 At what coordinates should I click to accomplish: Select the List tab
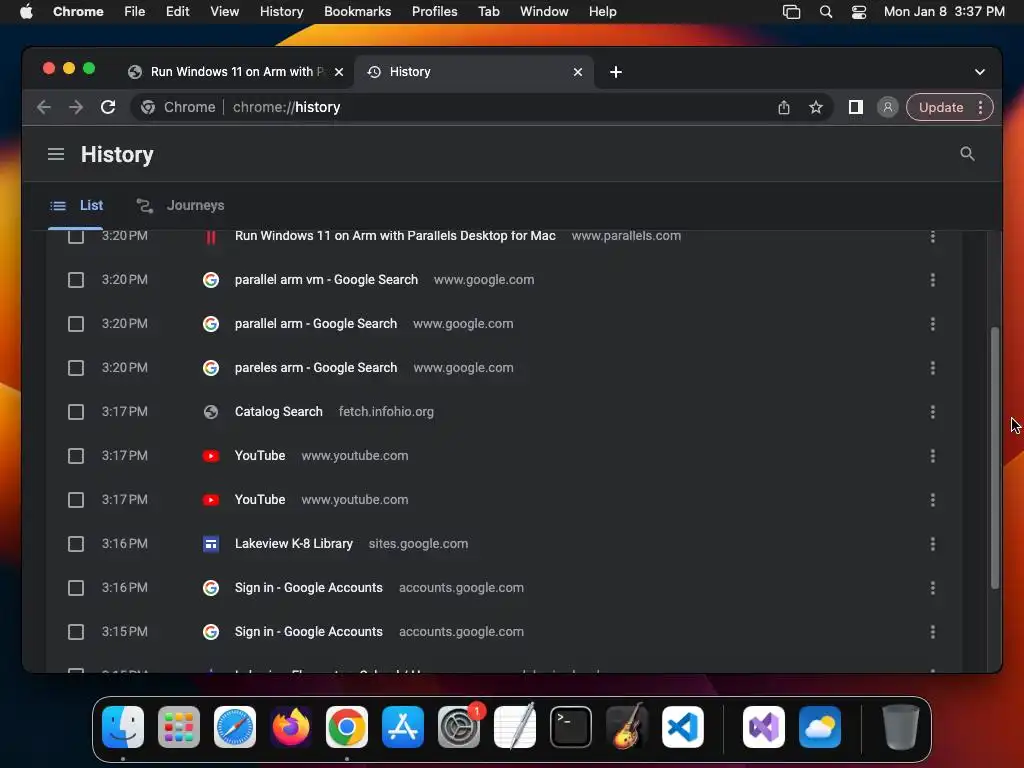pyautogui.click(x=76, y=206)
